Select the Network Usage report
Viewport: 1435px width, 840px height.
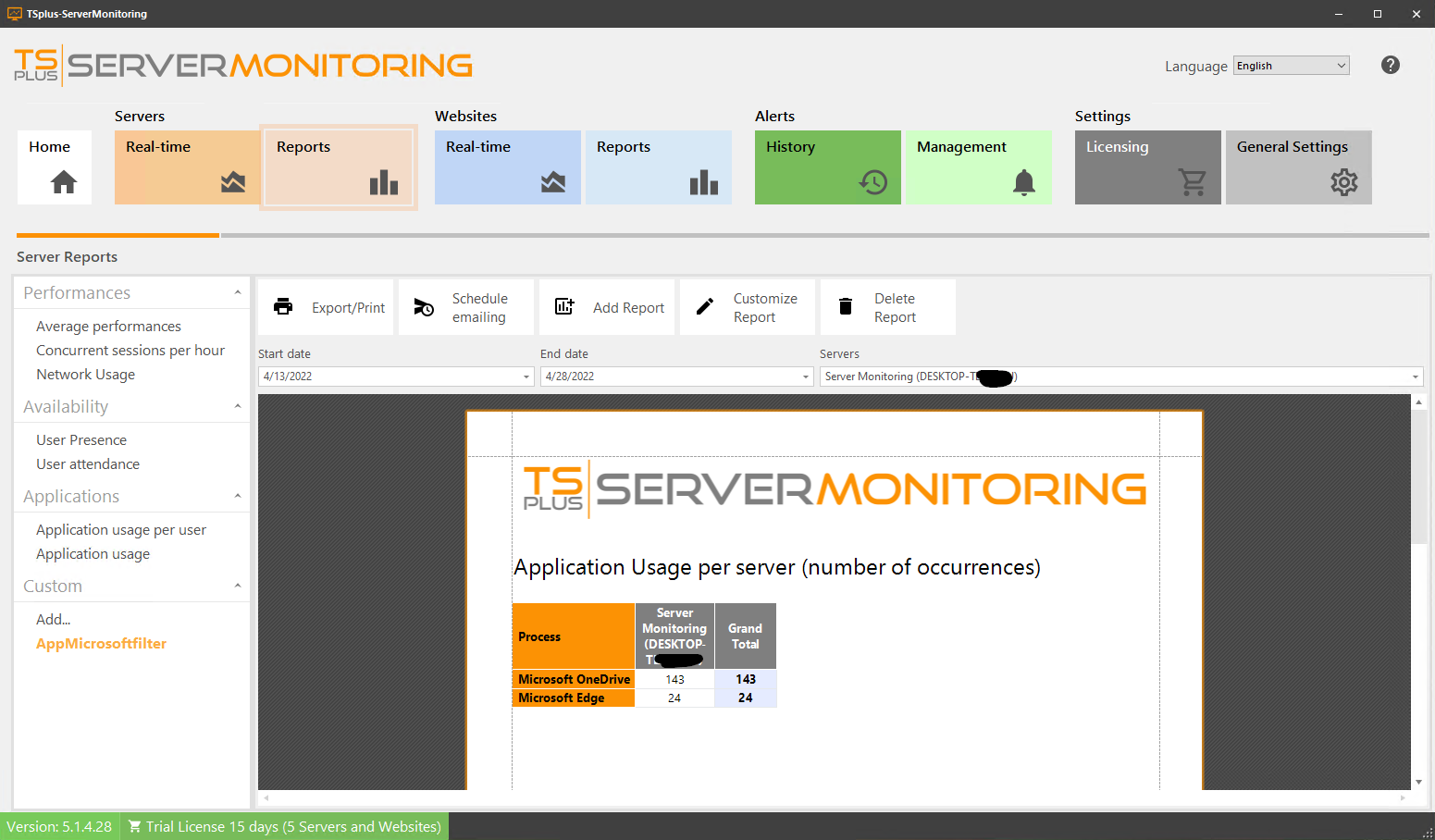click(x=85, y=374)
